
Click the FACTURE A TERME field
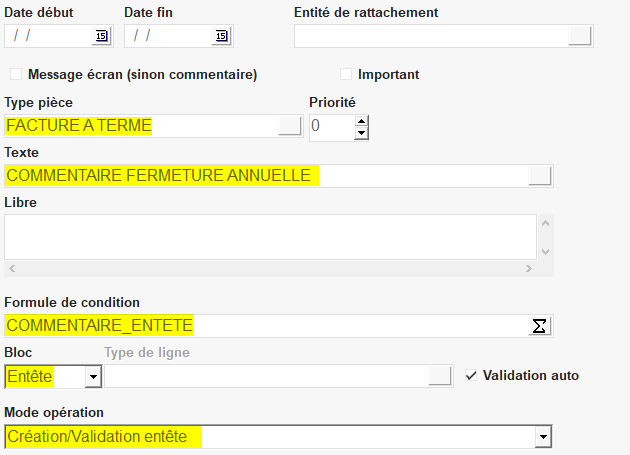tap(140, 126)
